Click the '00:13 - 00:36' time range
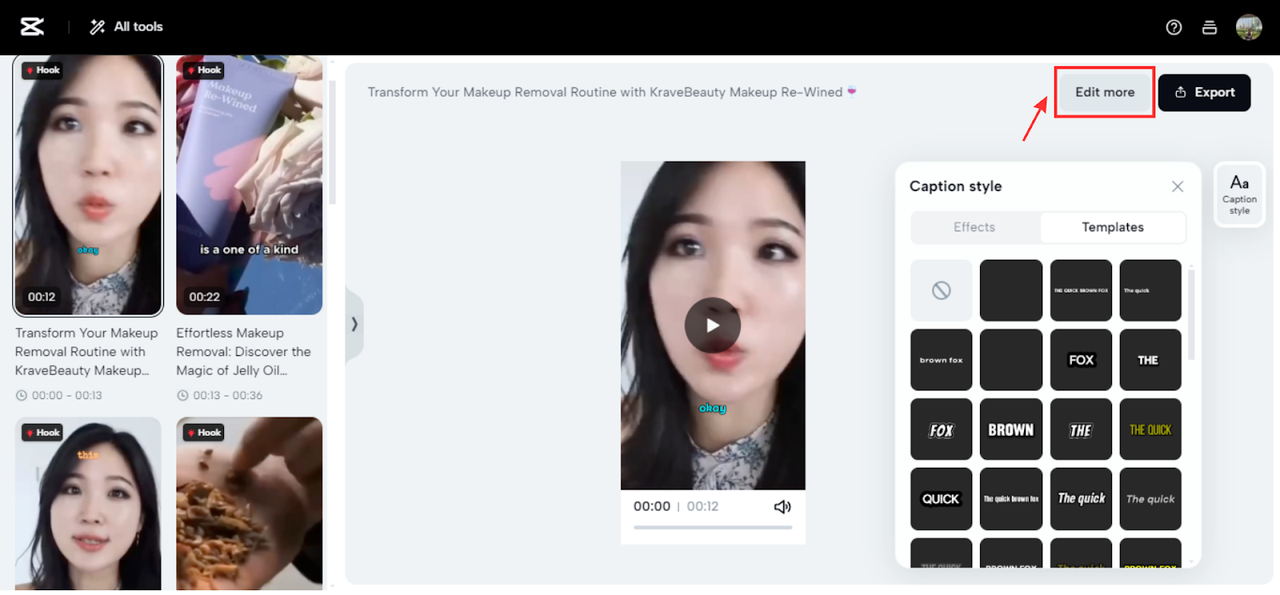Screen dimensions: 1280x595 click(227, 395)
